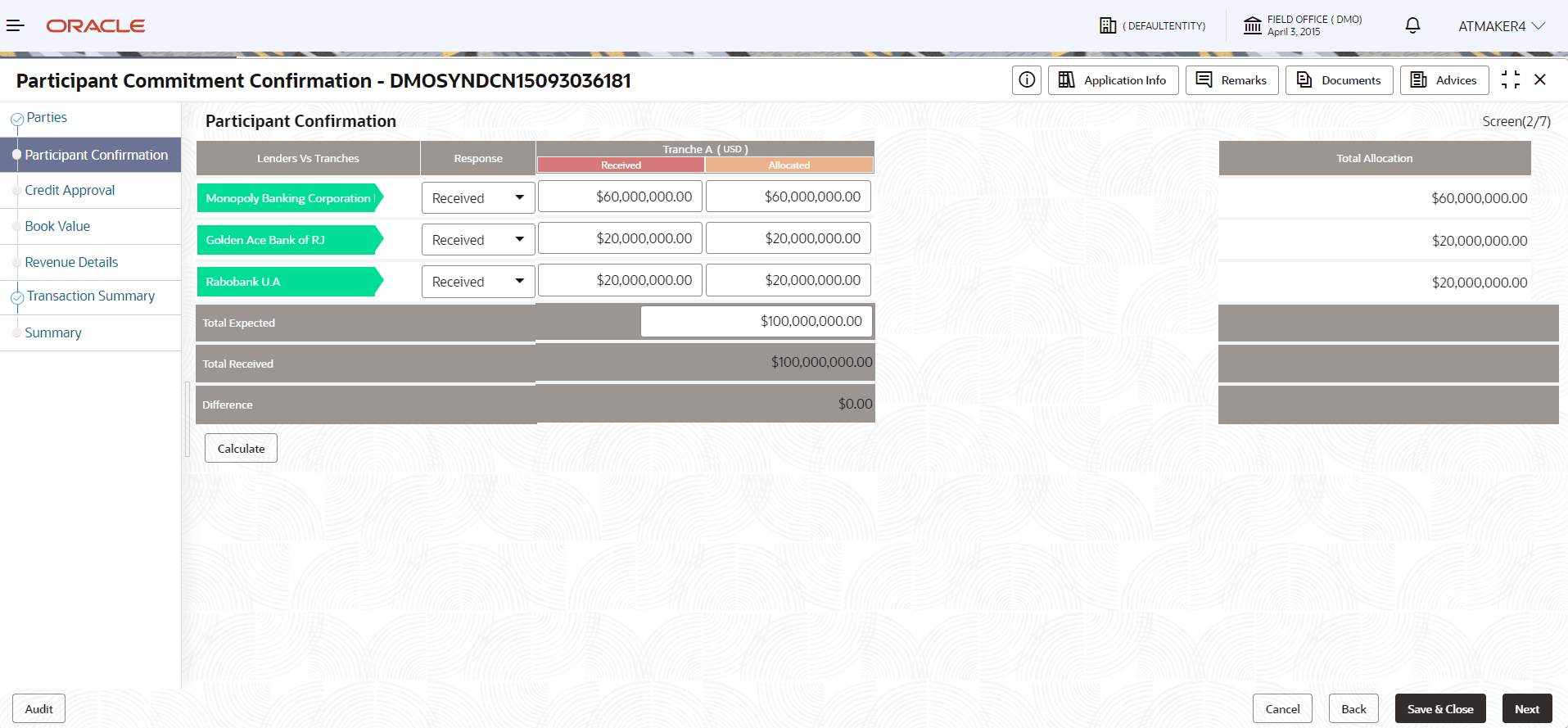The height and width of the screenshot is (728, 1568).
Task: Open the Audit panel
Action: point(38,709)
